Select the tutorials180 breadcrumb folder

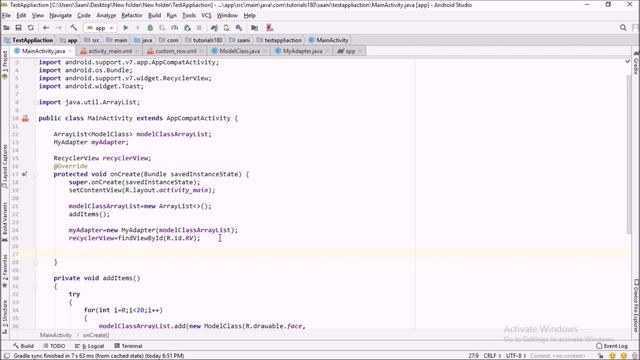point(204,40)
